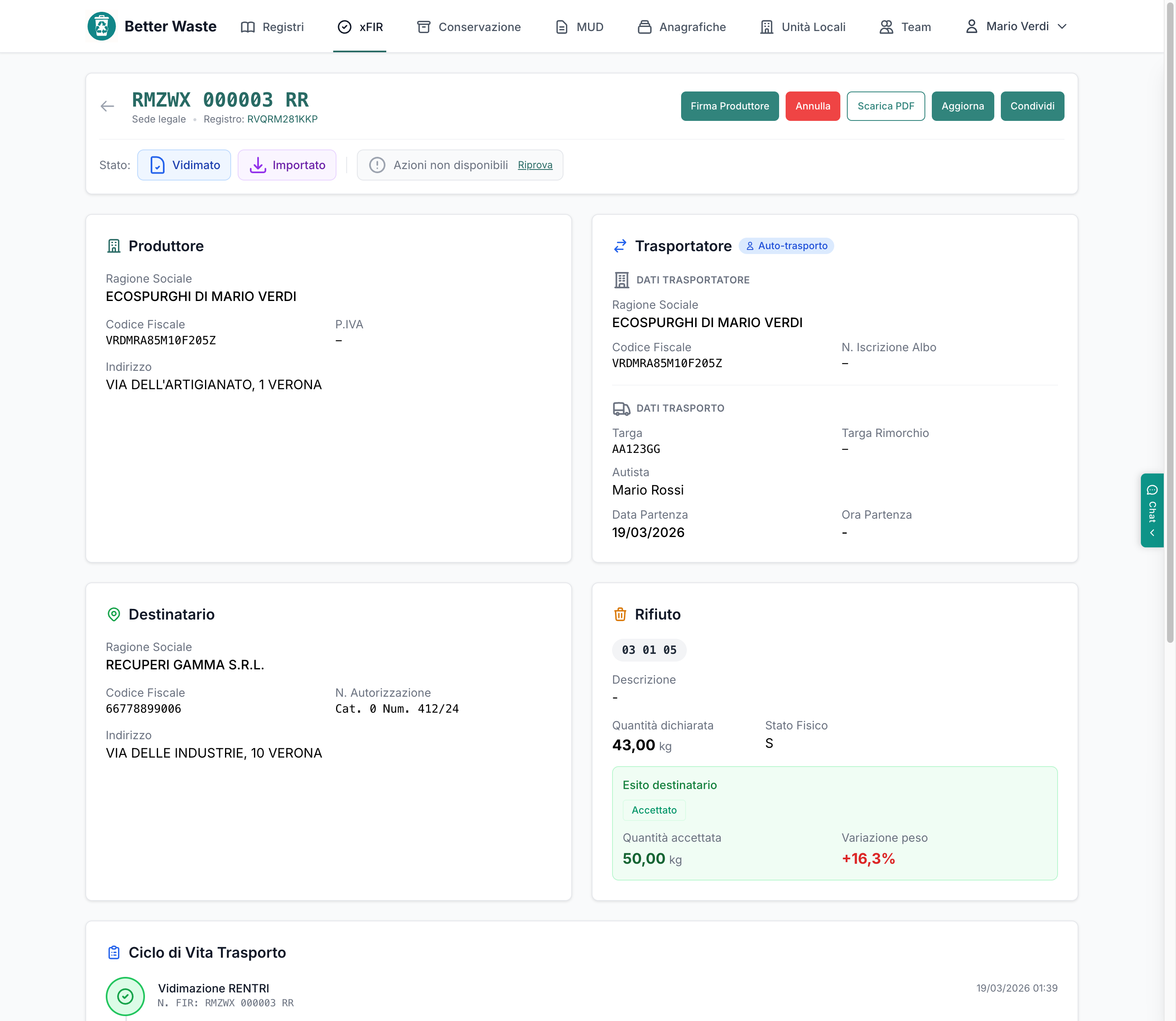This screenshot has width=1176, height=1021.
Task: Click the user profile icon near Mario Verdi
Action: coord(971,26)
